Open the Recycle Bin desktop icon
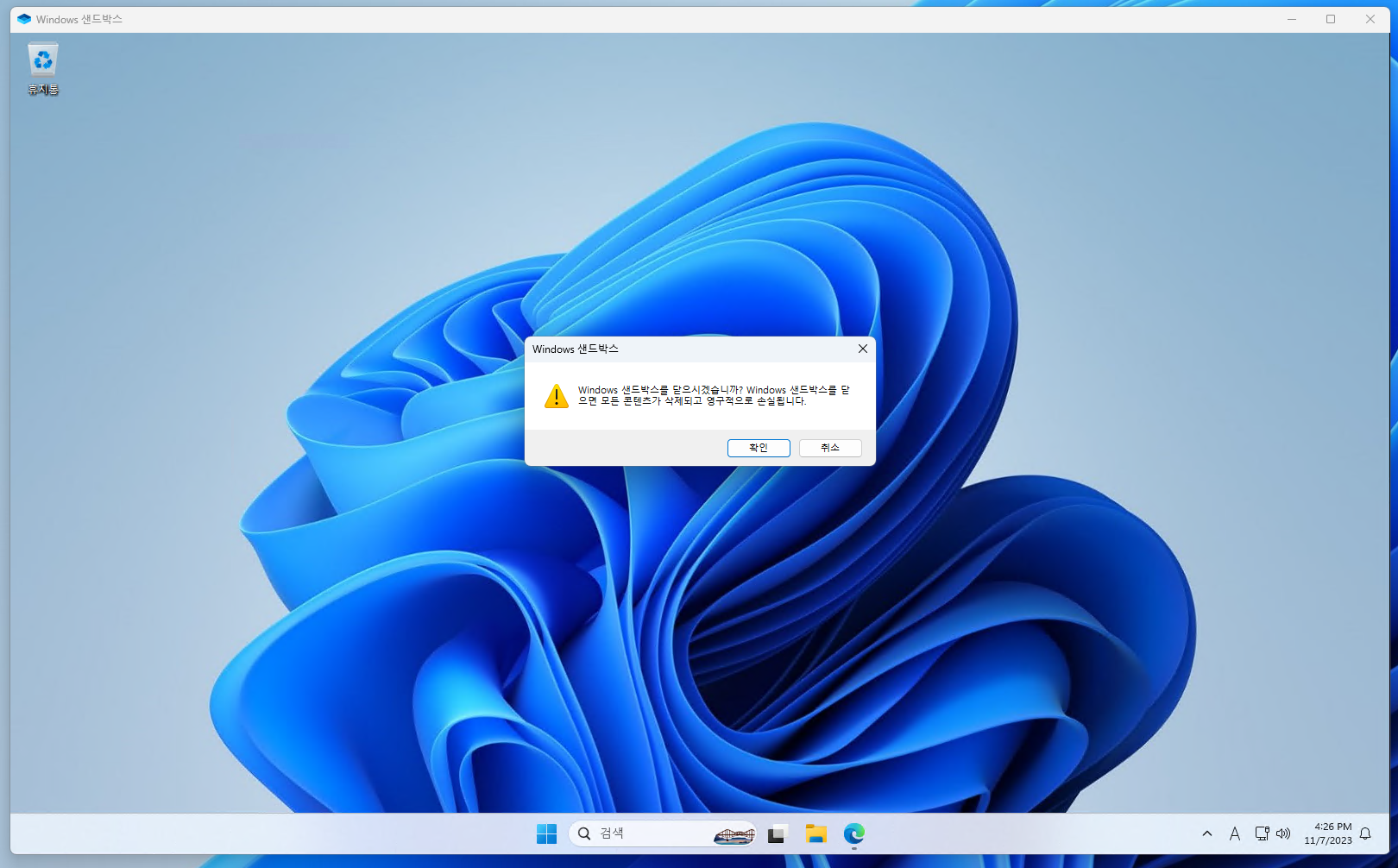Viewport: 1398px width, 868px height. (43, 69)
